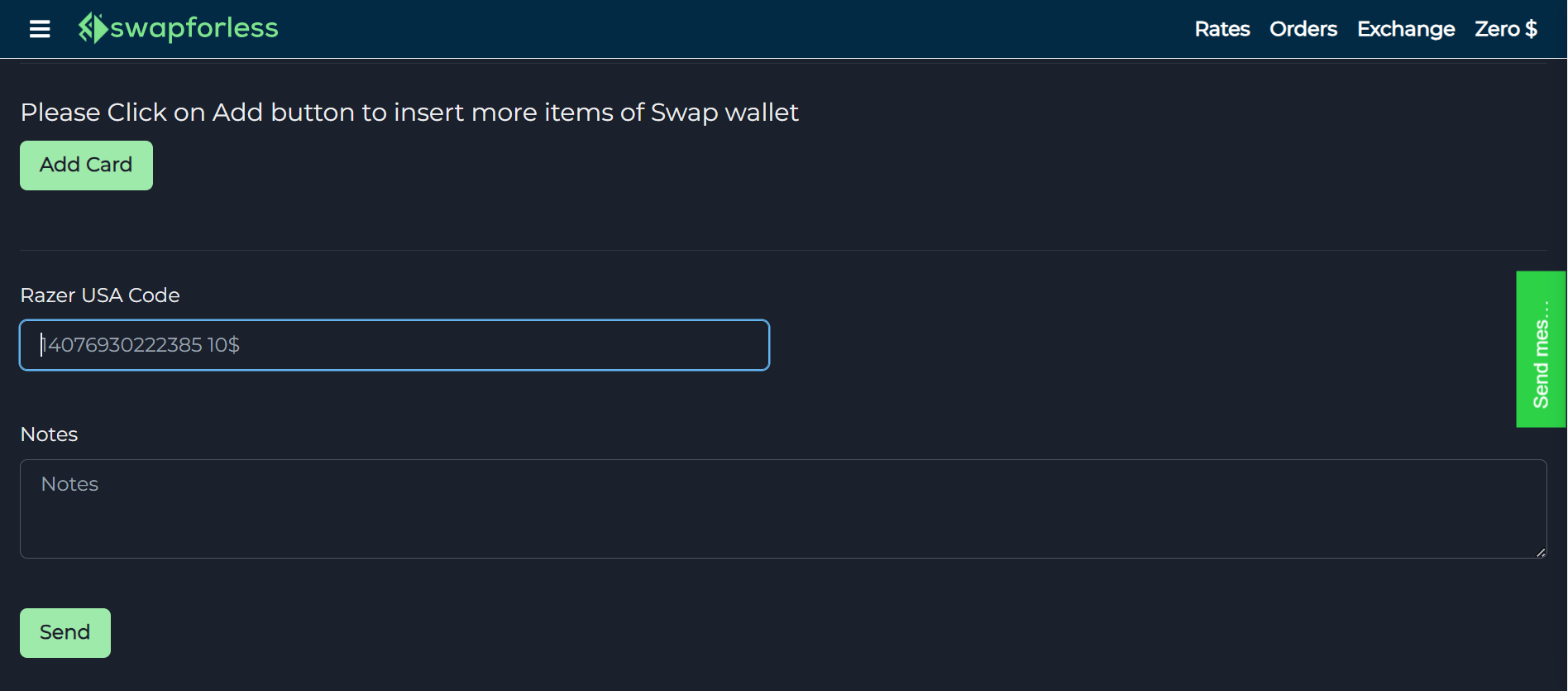Submit the form with the Send button
The height and width of the screenshot is (691, 1568).
(65, 632)
